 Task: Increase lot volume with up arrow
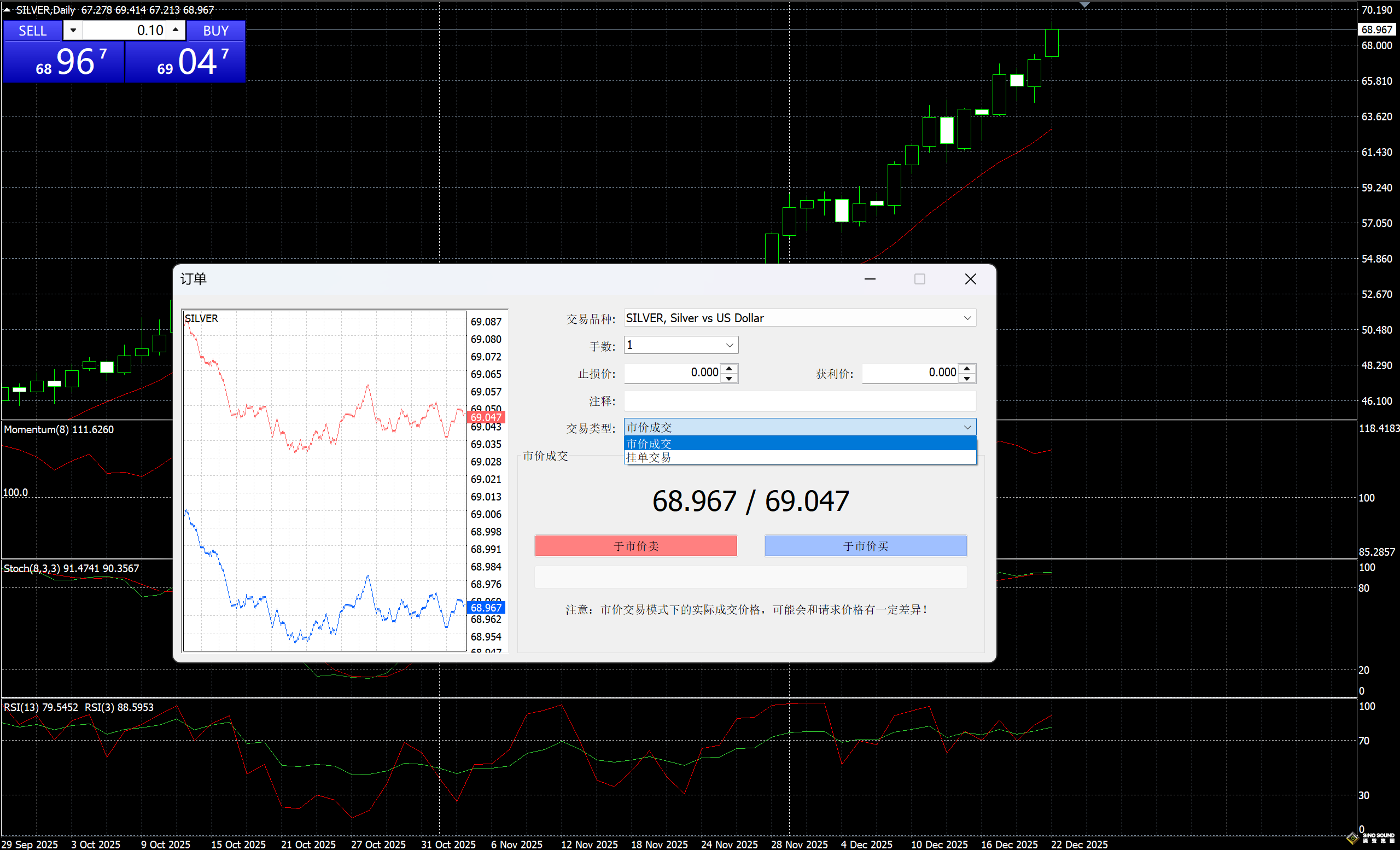176,30
